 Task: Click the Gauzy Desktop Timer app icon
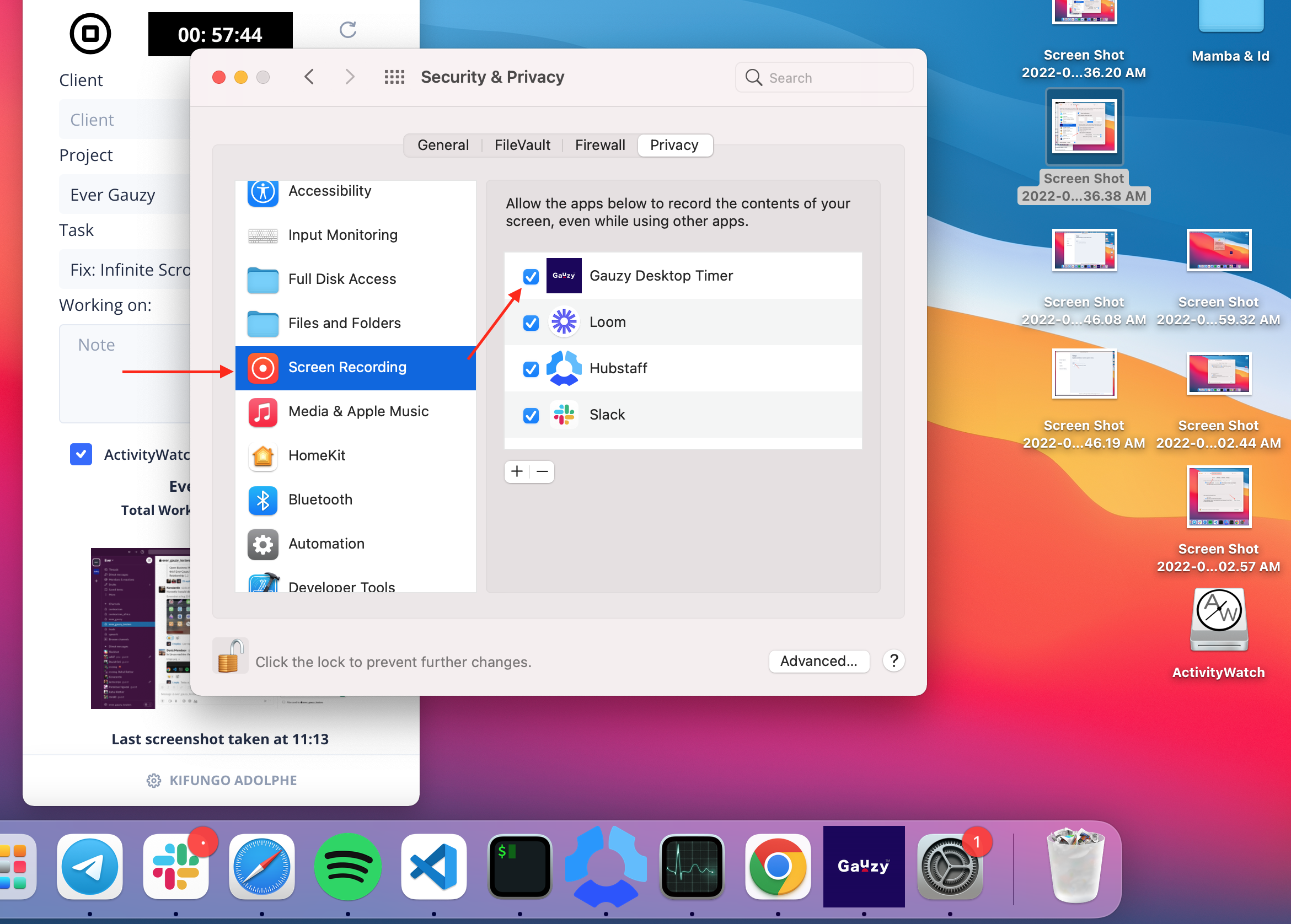click(x=563, y=276)
